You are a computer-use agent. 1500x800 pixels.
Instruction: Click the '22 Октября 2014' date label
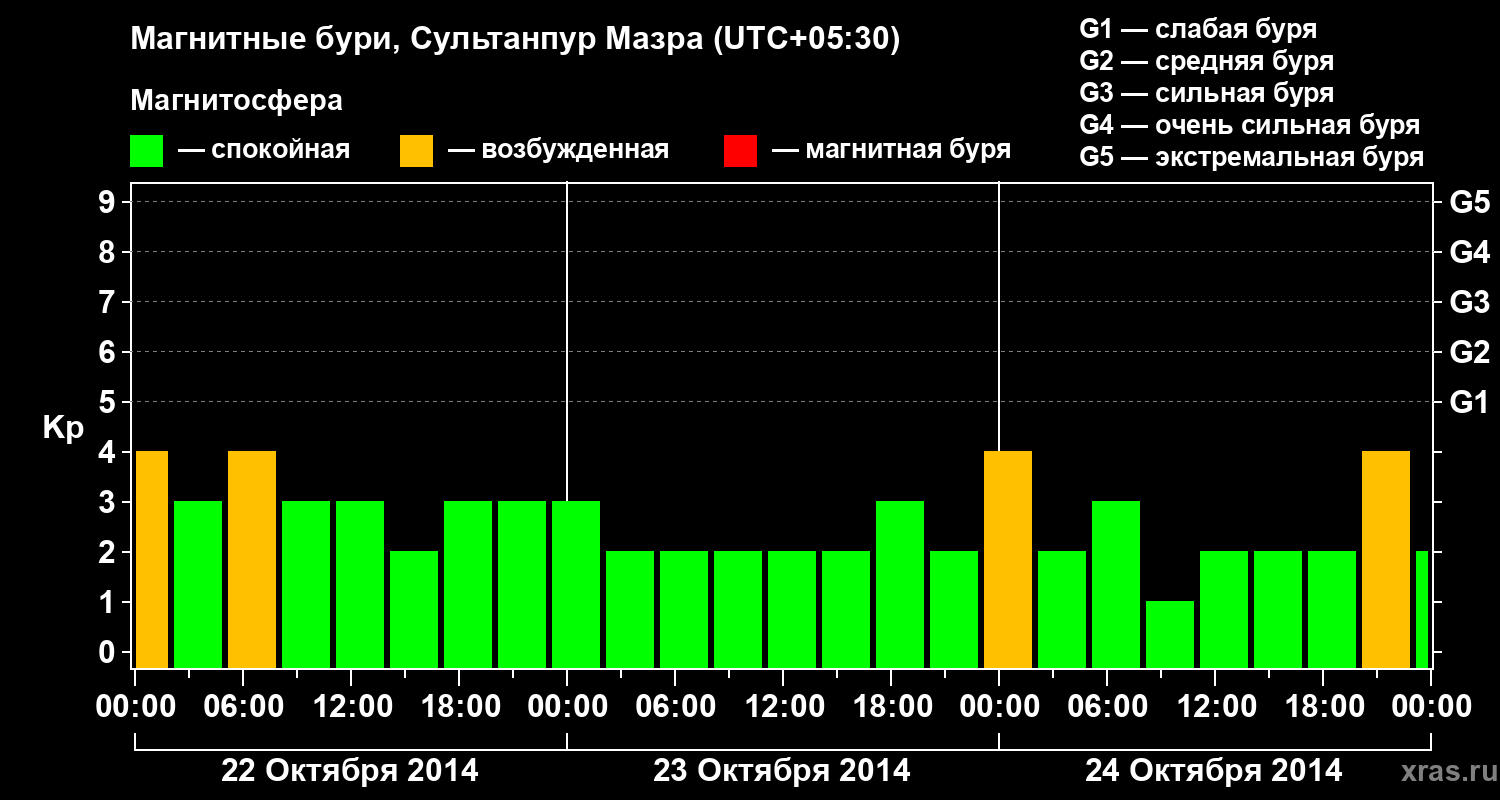[350, 771]
